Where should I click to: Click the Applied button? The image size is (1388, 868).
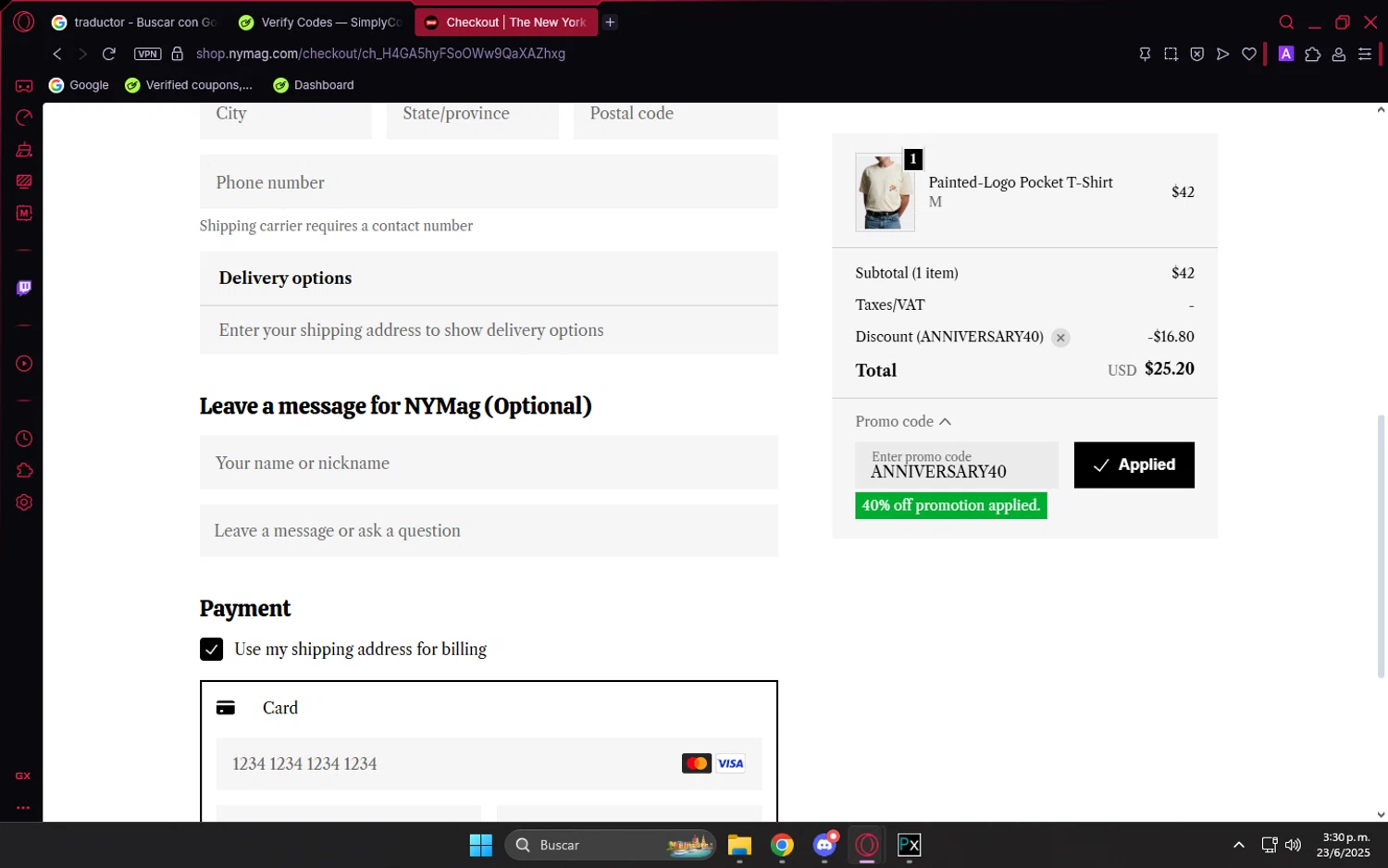[x=1134, y=465]
